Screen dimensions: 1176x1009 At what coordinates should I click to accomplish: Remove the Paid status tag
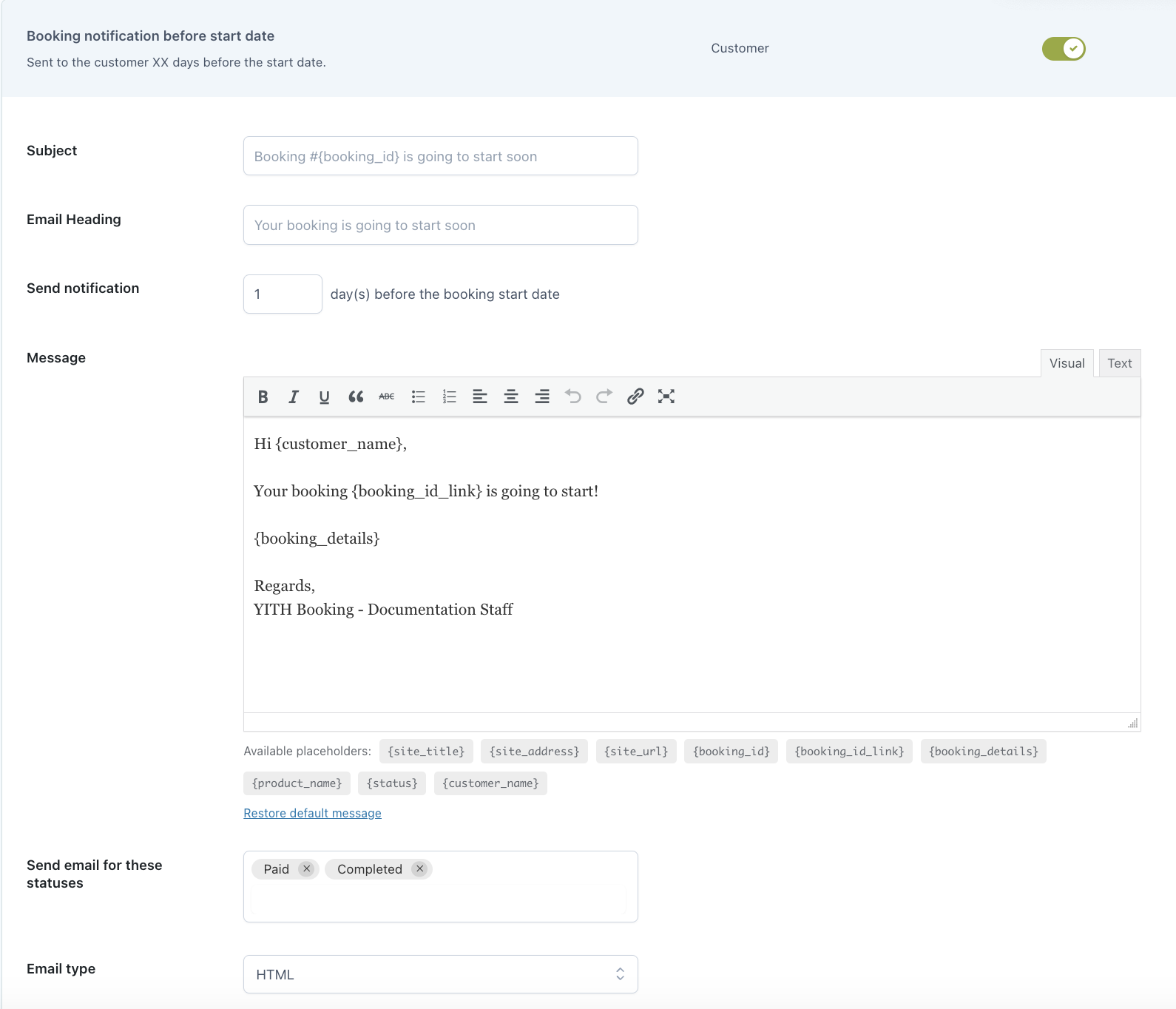(306, 868)
